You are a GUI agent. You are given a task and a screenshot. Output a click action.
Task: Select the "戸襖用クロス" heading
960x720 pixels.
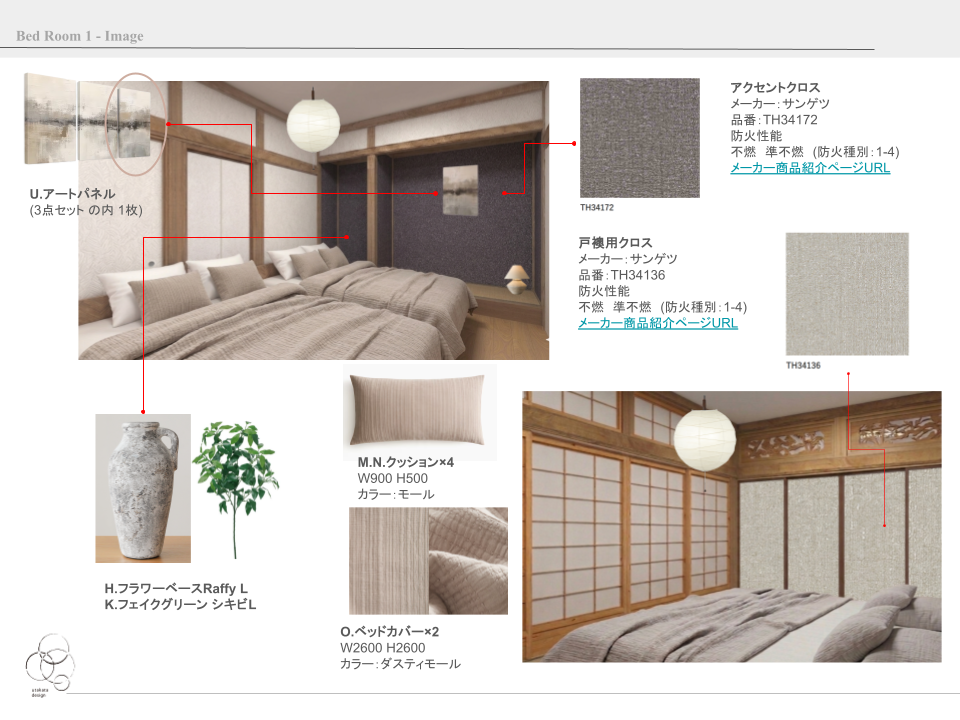[615, 243]
